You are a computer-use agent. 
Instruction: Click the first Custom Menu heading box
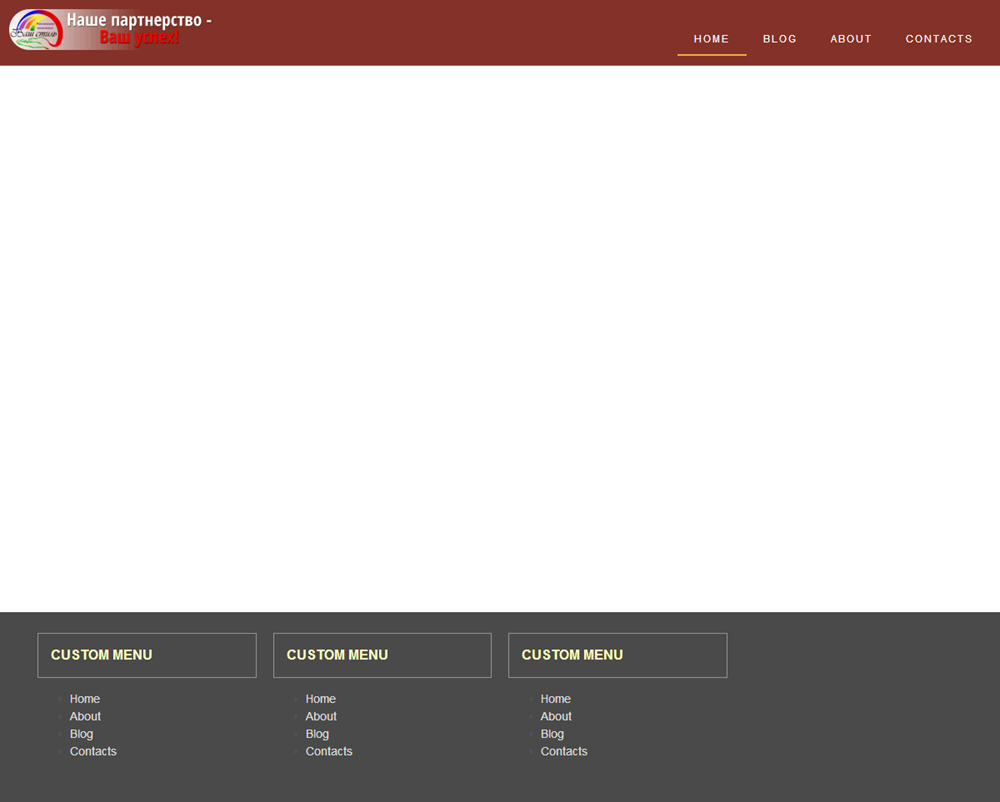click(x=147, y=655)
